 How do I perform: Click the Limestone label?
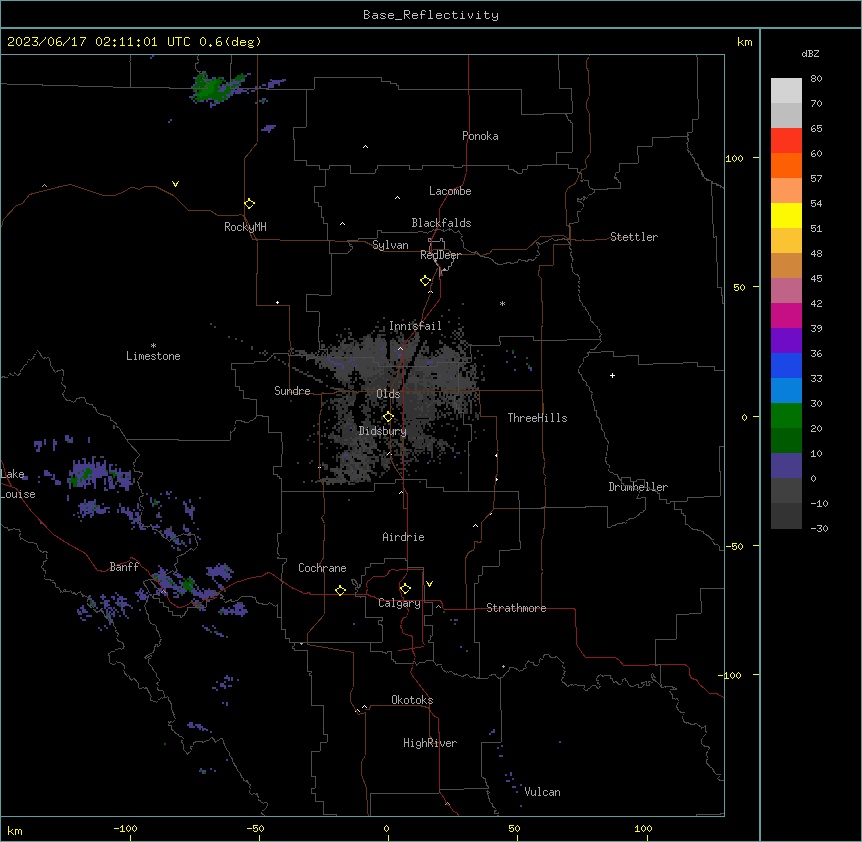153,356
